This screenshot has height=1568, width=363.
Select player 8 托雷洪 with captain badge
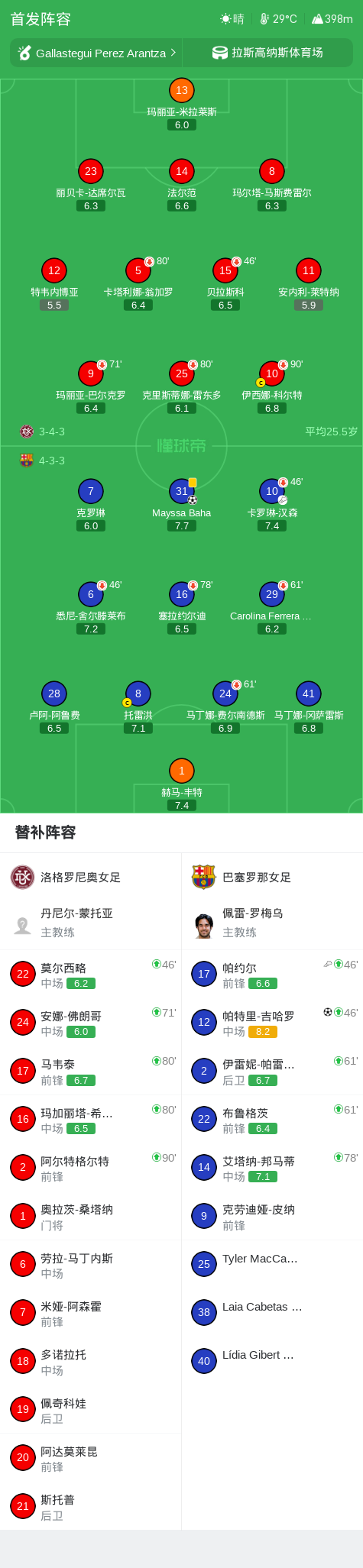point(138,693)
